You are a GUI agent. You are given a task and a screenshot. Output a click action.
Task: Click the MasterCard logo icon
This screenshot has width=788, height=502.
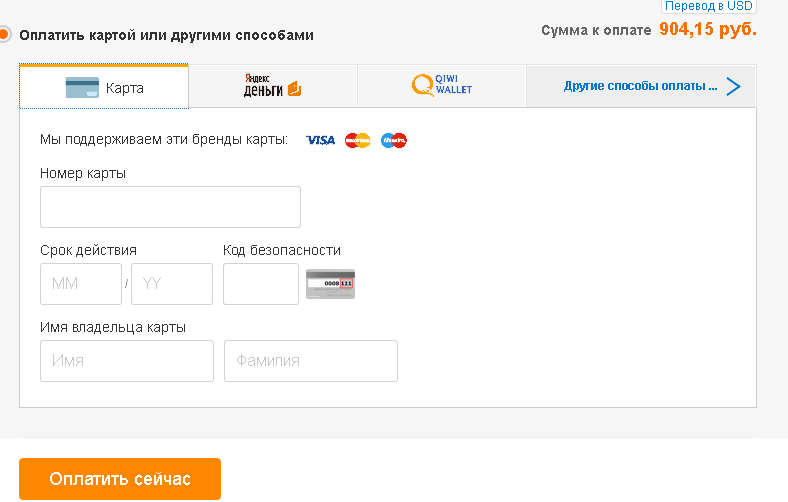pyautogui.click(x=357, y=140)
